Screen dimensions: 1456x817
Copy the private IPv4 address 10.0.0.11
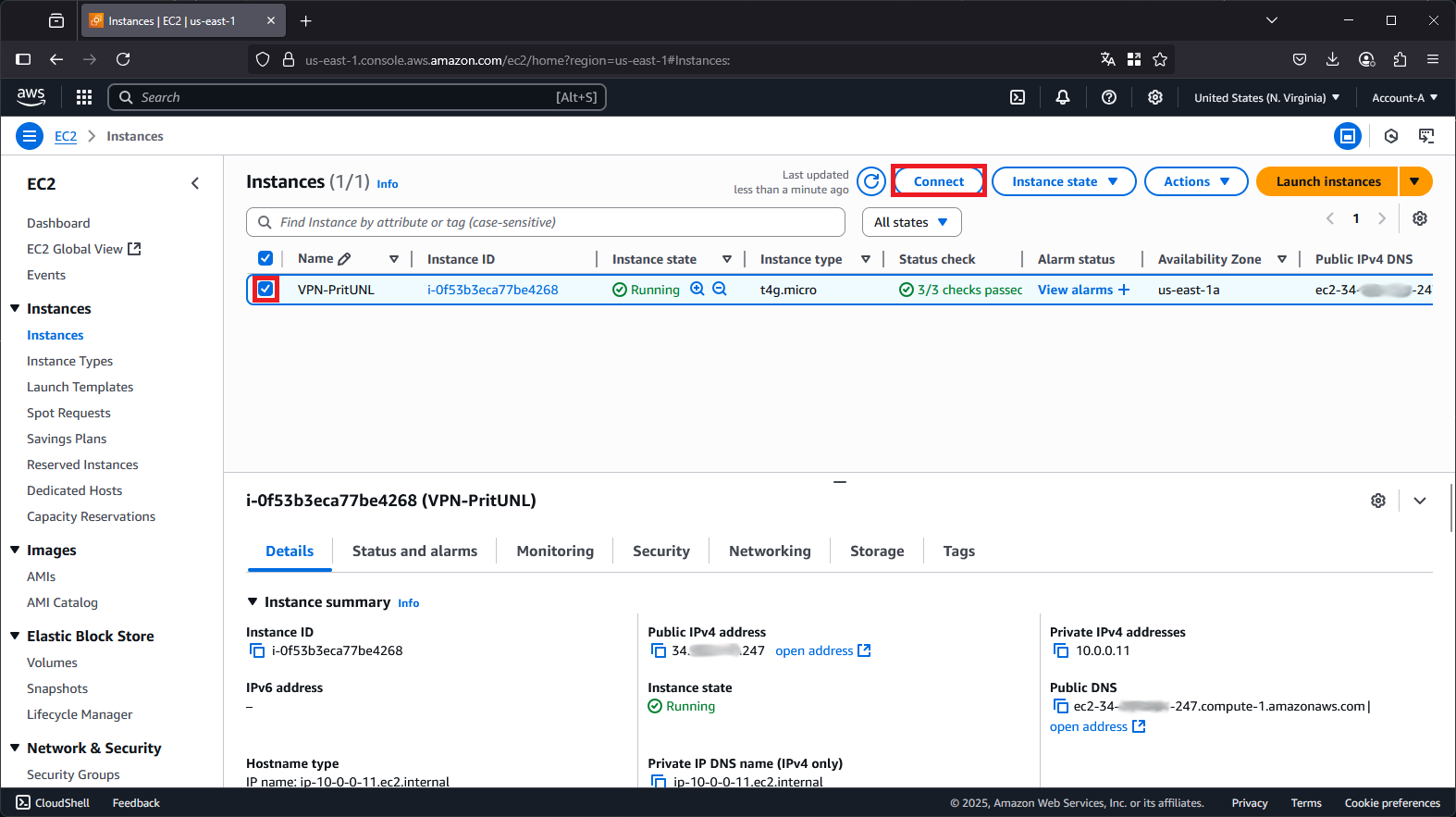(1061, 650)
